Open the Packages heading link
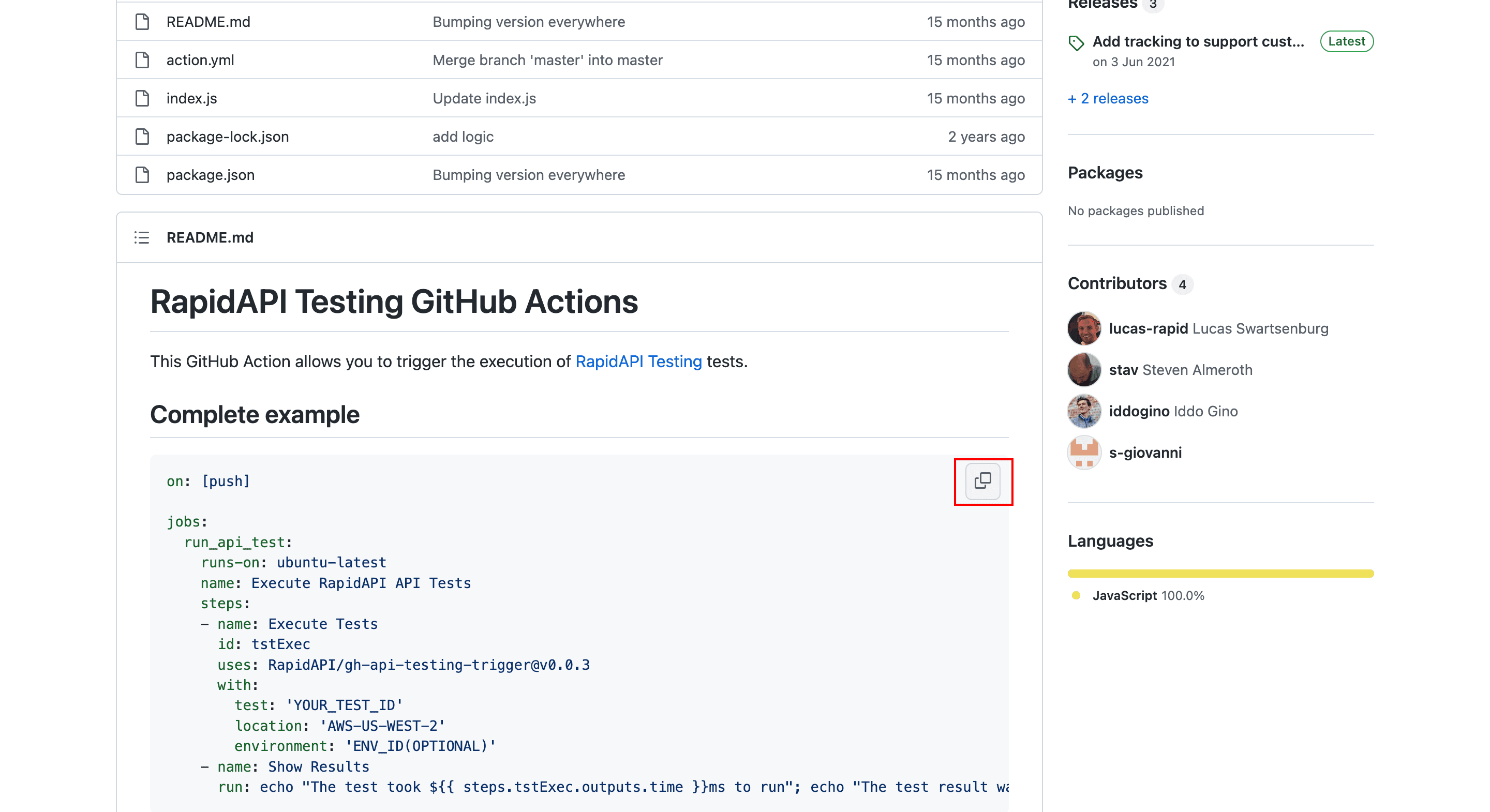Viewport: 1490px width, 812px height. click(x=1106, y=173)
